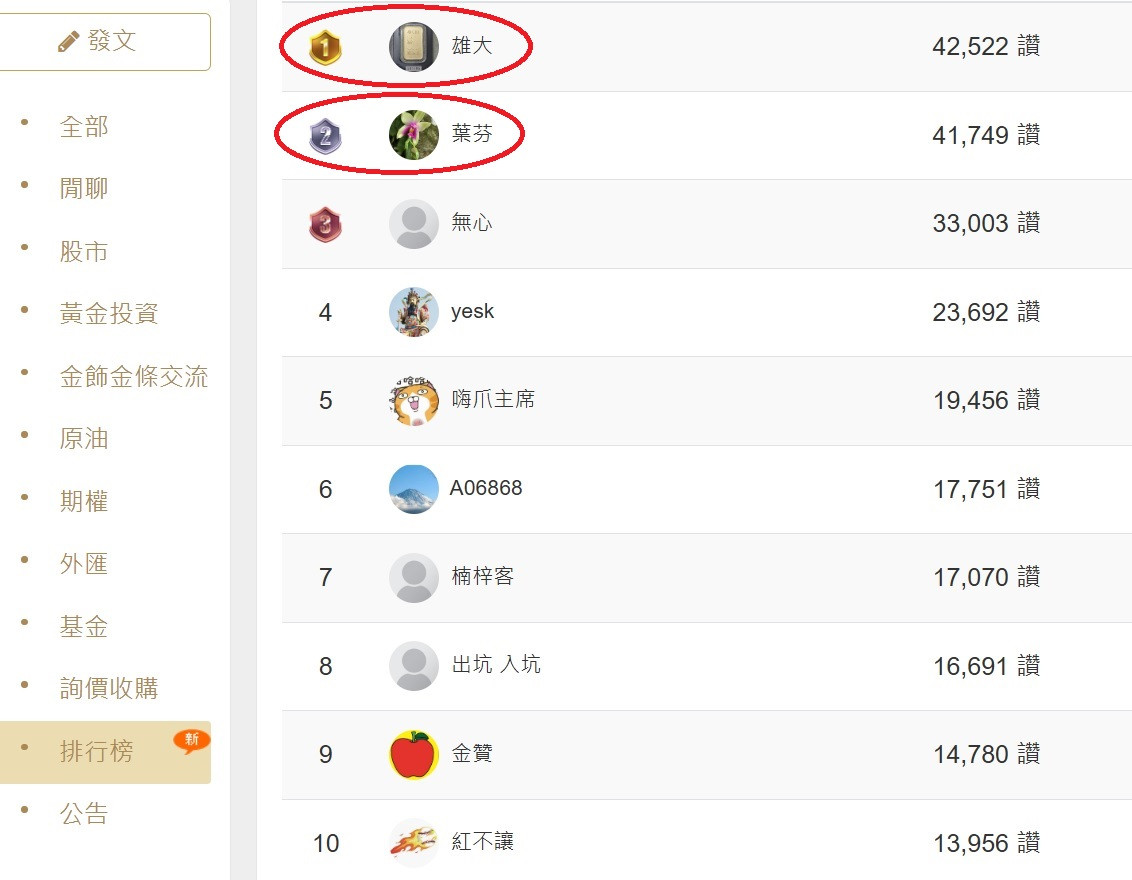Open the 公告 announcements section

click(84, 814)
